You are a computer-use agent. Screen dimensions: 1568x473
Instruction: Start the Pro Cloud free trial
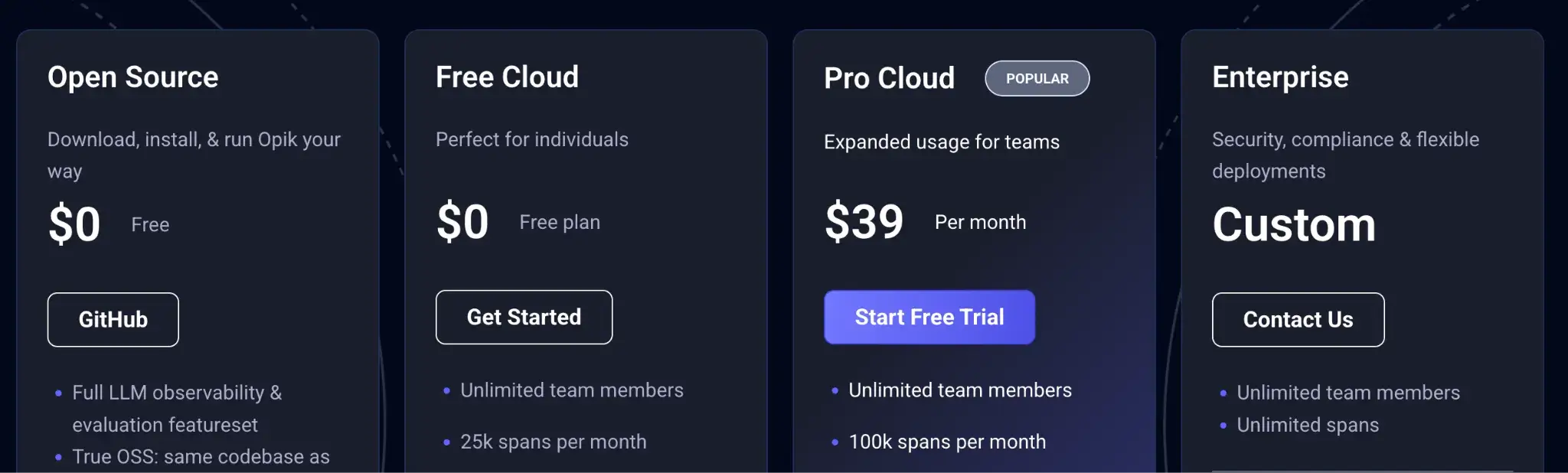(929, 317)
